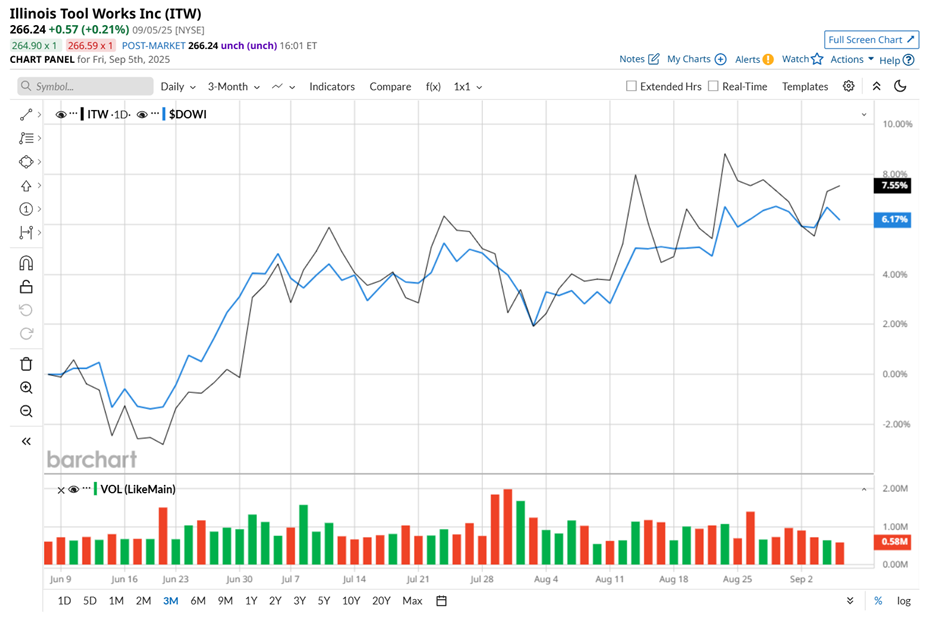
Task: Open the calendar date range picker
Action: point(441,601)
